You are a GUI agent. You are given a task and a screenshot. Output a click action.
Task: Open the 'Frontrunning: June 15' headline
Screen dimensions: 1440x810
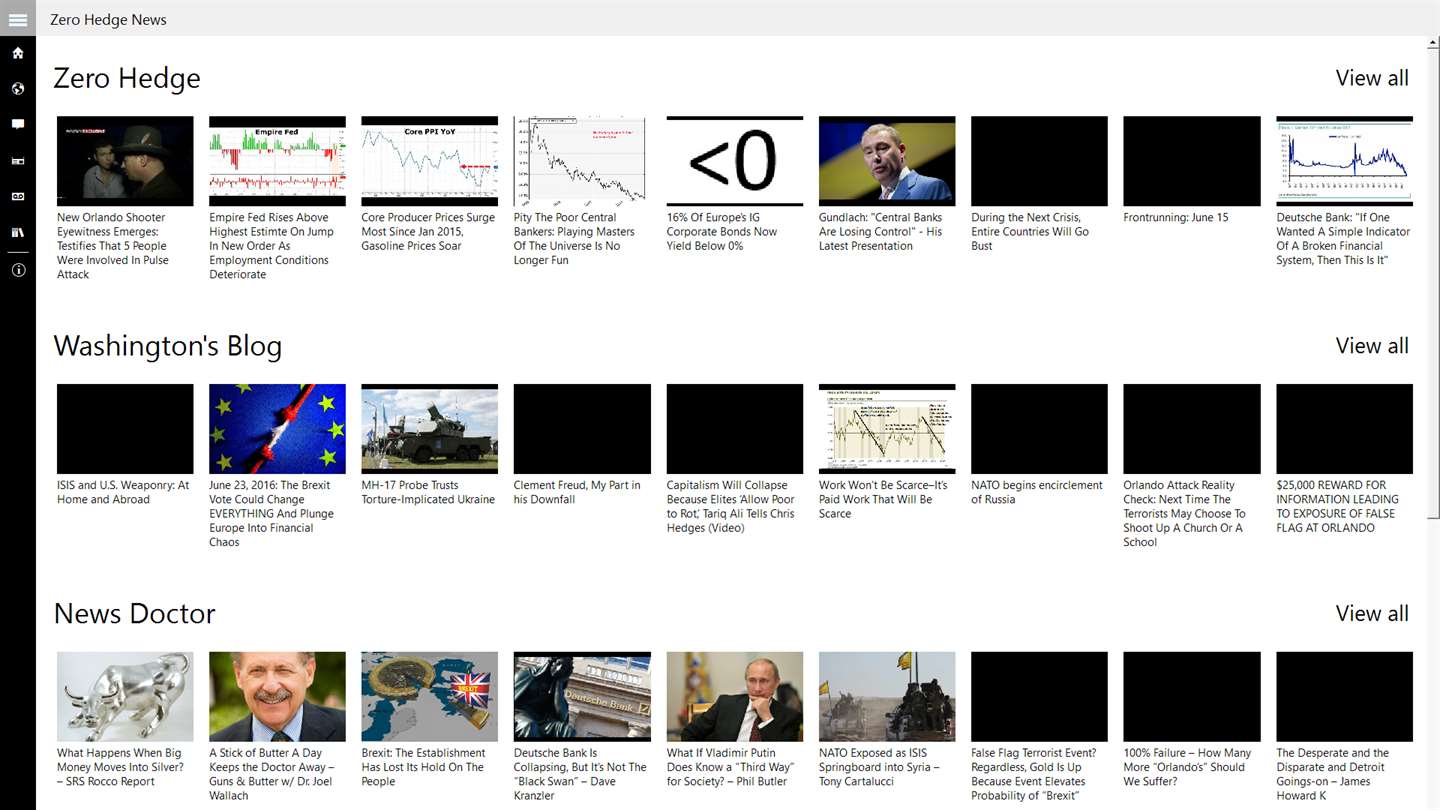[1176, 217]
